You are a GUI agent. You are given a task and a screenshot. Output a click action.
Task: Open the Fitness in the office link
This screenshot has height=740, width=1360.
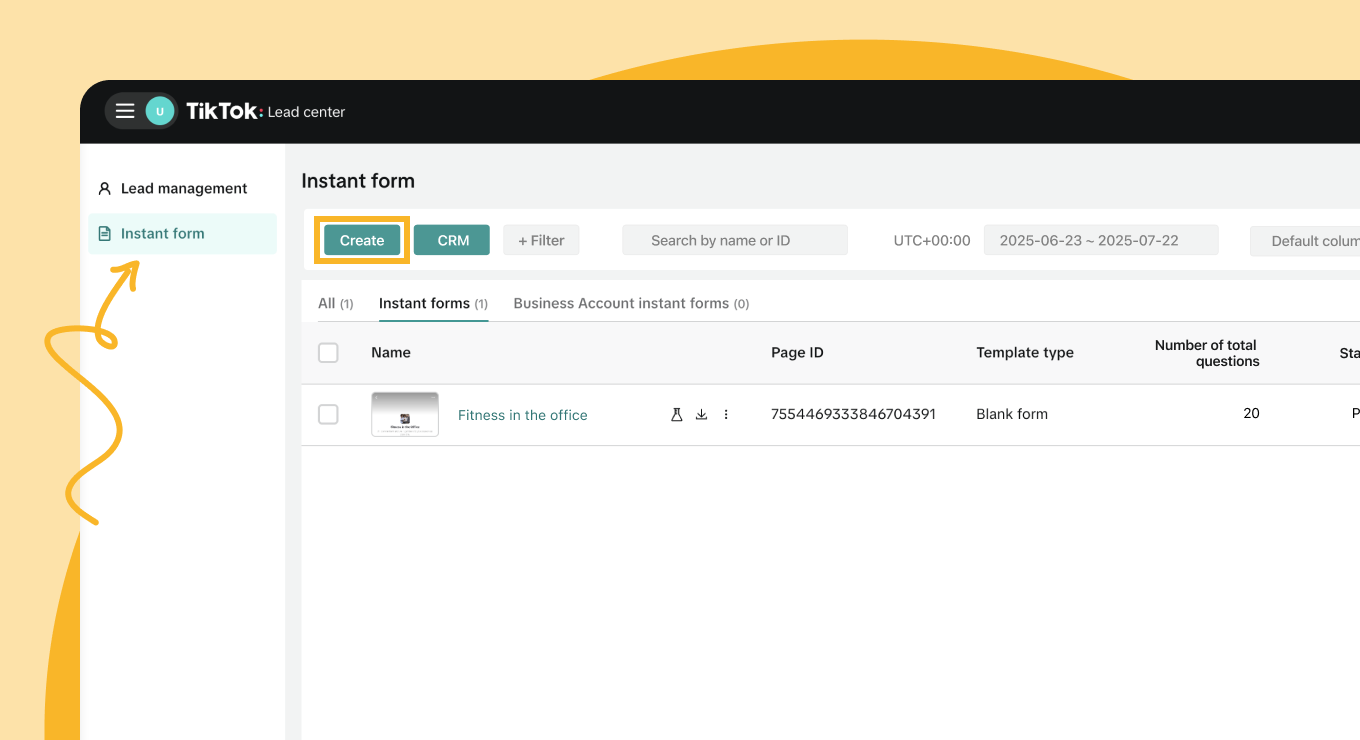522,415
